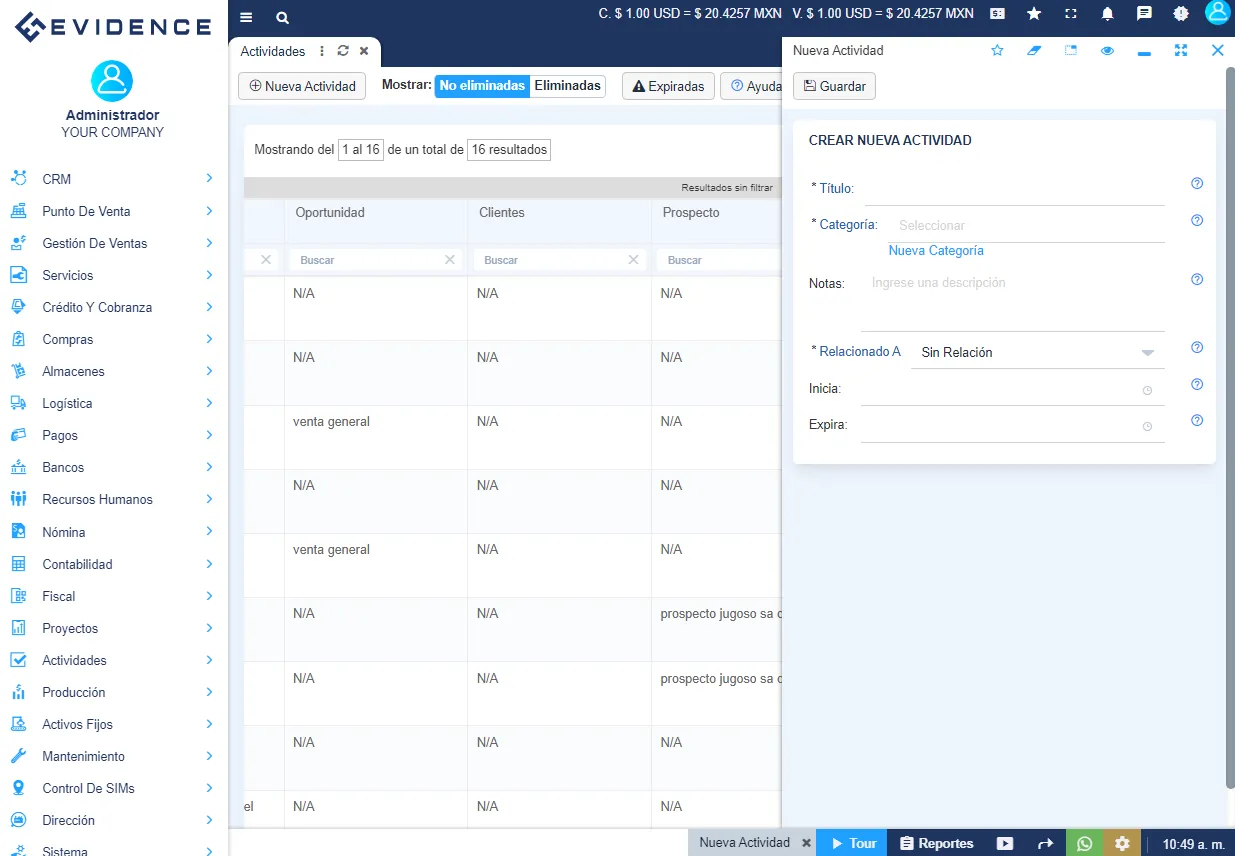Image resolution: width=1235 pixels, height=856 pixels.
Task: Click the refresh icon next to Actividades tab
Action: coord(343,51)
